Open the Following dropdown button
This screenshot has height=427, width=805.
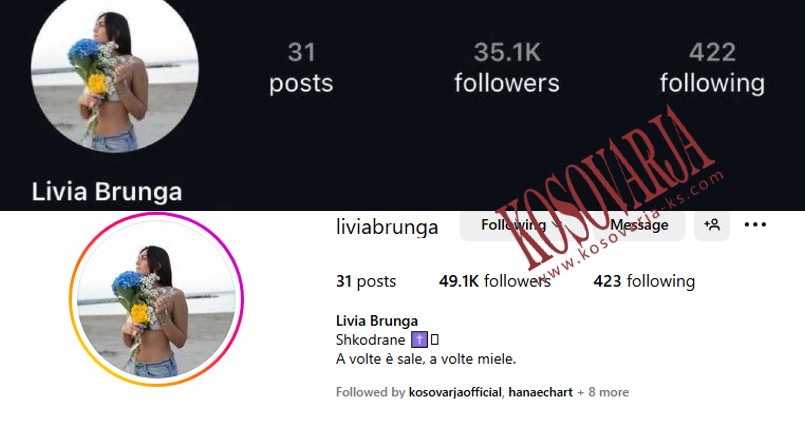click(x=520, y=225)
